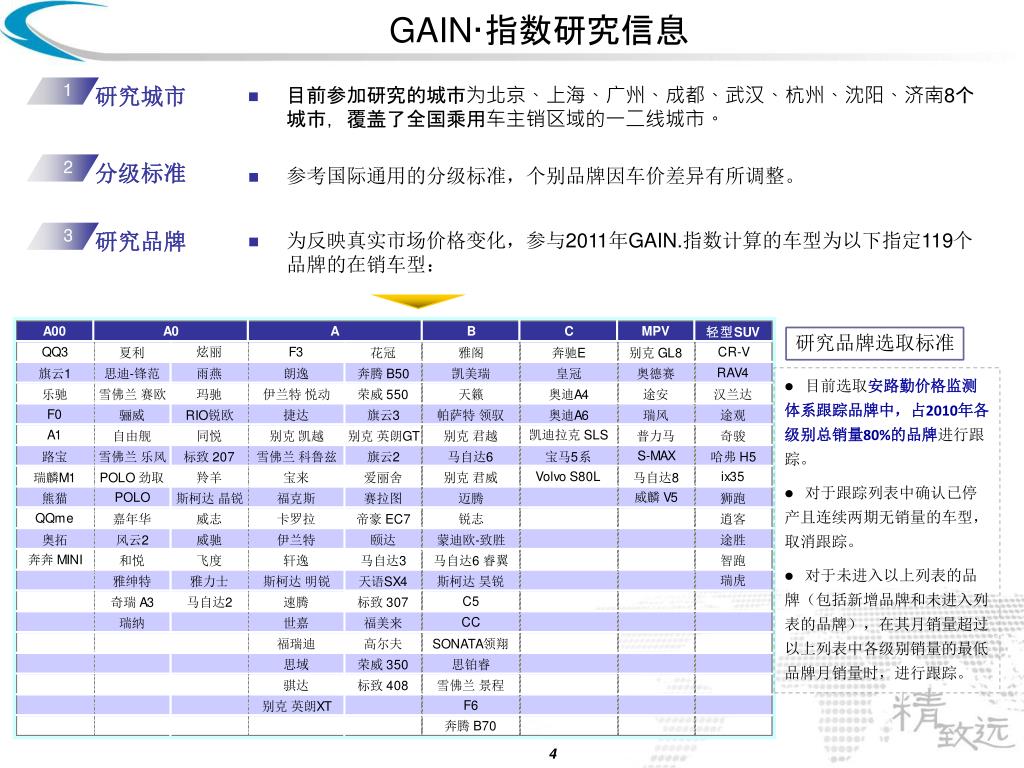1024x768 pixels.
Task: Select the 奔奔 MINI cell
Action: 55,560
